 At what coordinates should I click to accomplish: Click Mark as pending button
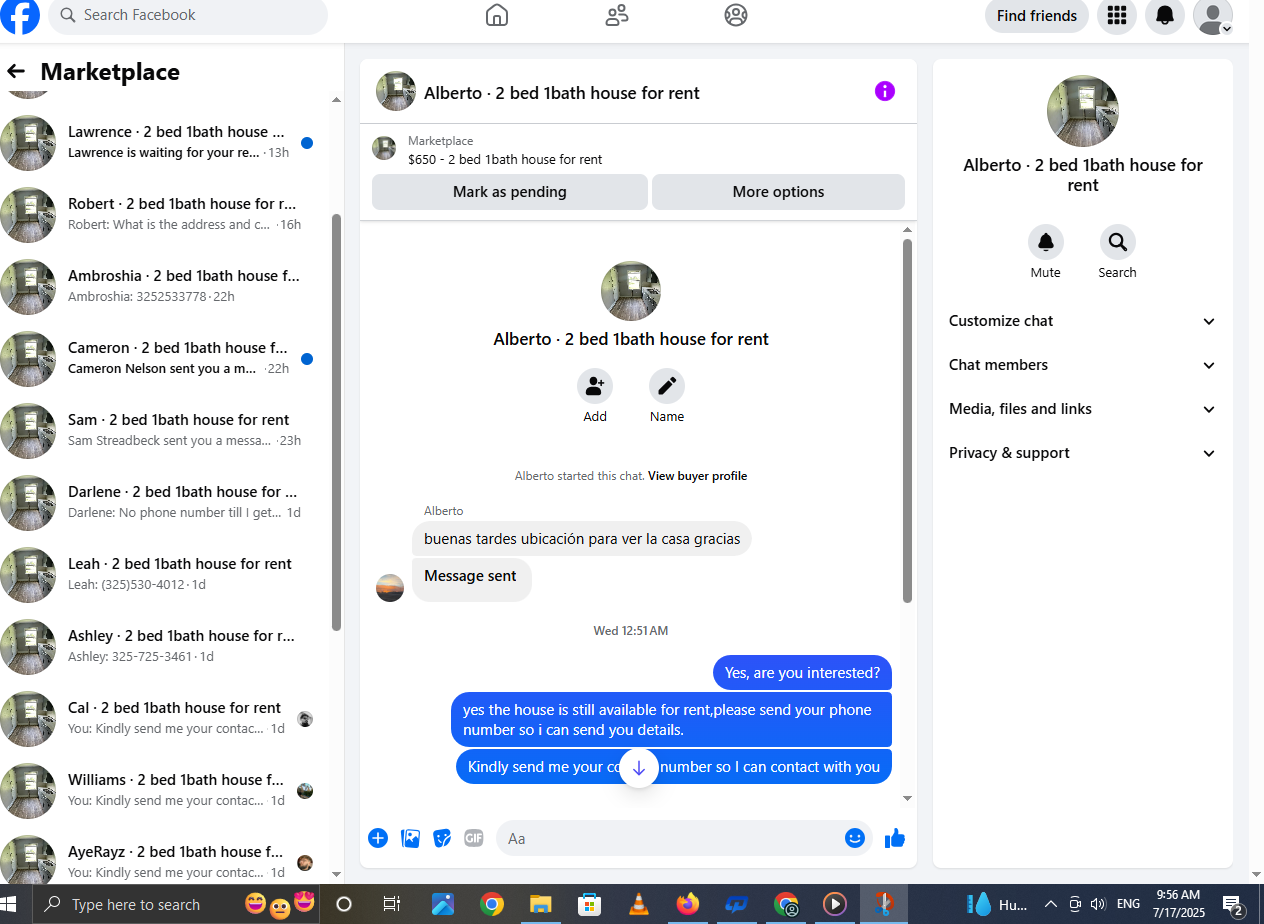point(510,192)
